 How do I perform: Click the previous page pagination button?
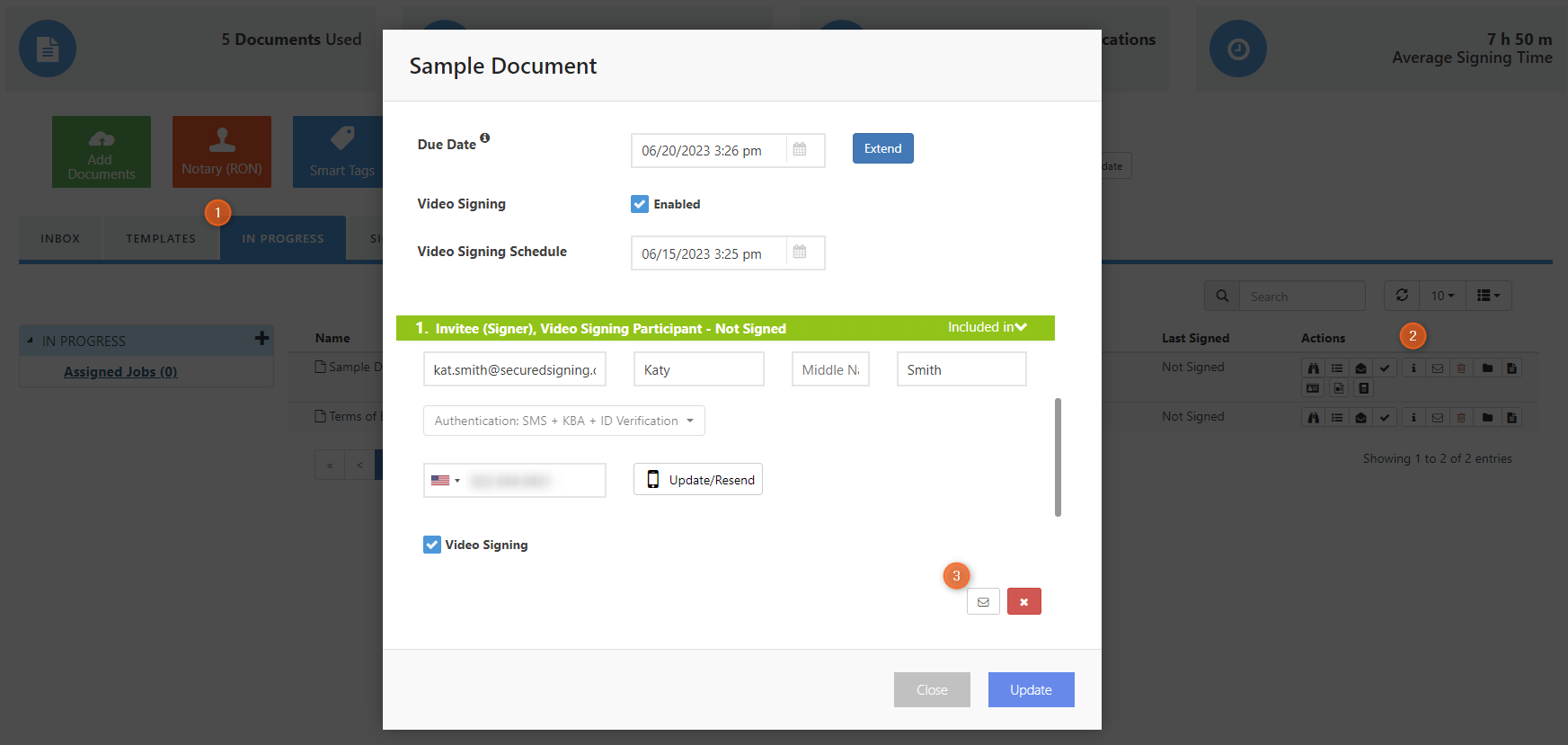[x=359, y=465]
